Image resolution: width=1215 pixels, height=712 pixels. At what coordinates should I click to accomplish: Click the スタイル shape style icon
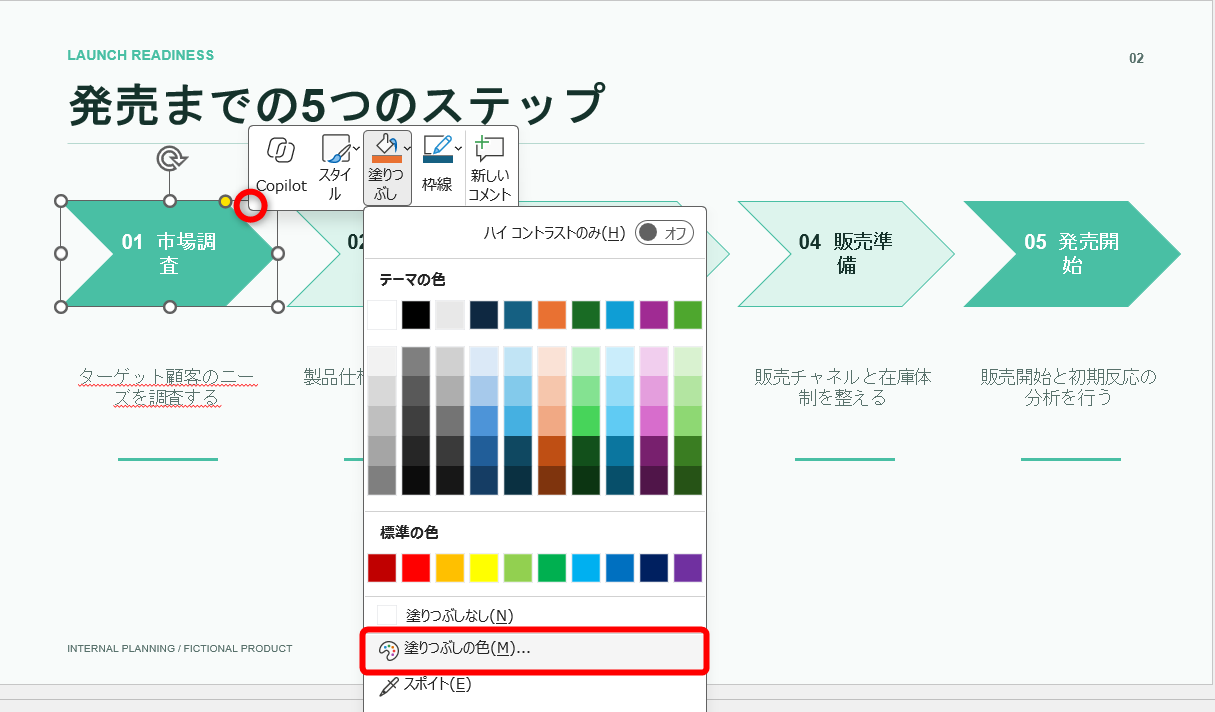[x=335, y=150]
